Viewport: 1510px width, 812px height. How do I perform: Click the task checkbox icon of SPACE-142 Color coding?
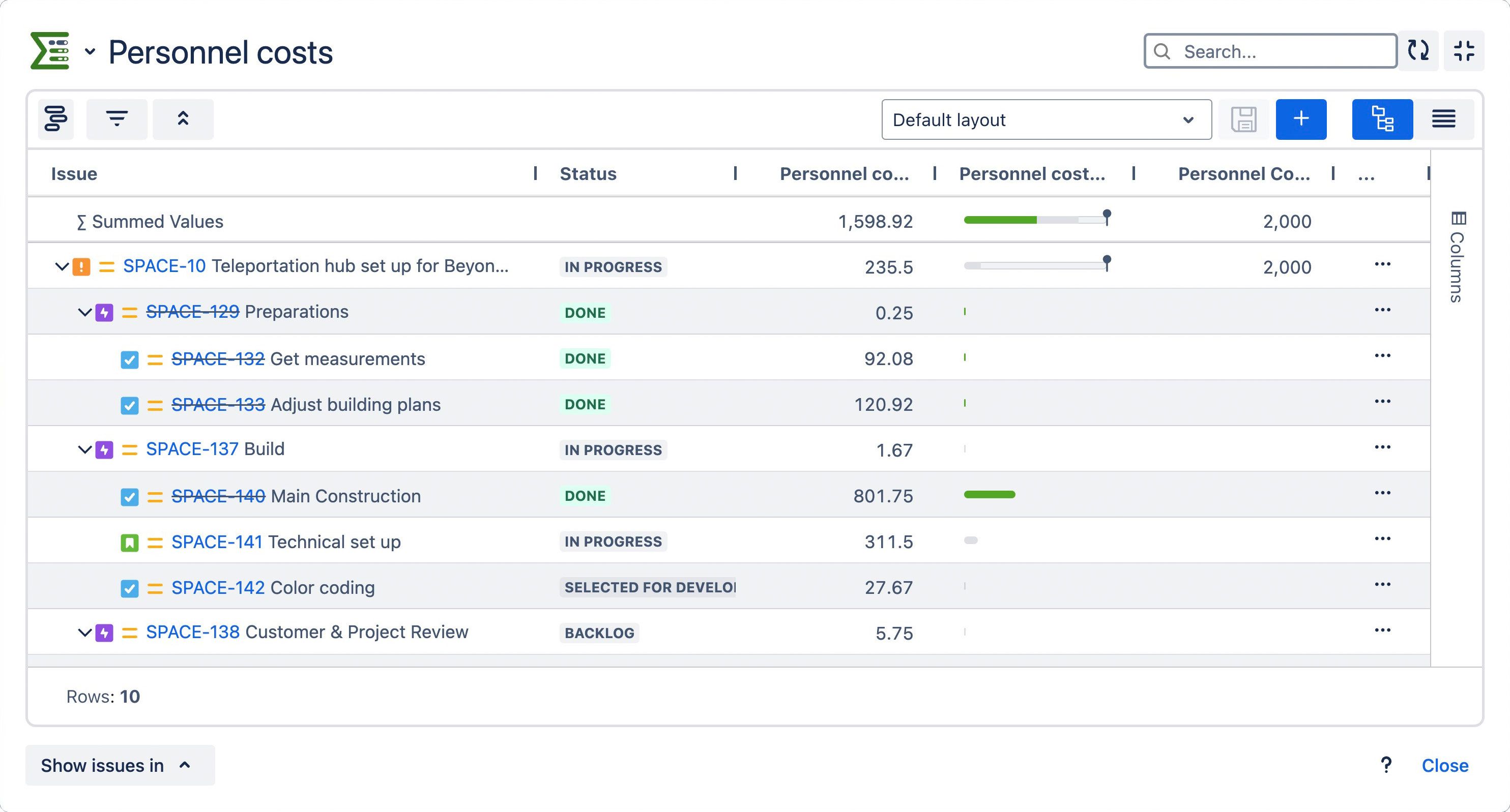click(x=130, y=588)
